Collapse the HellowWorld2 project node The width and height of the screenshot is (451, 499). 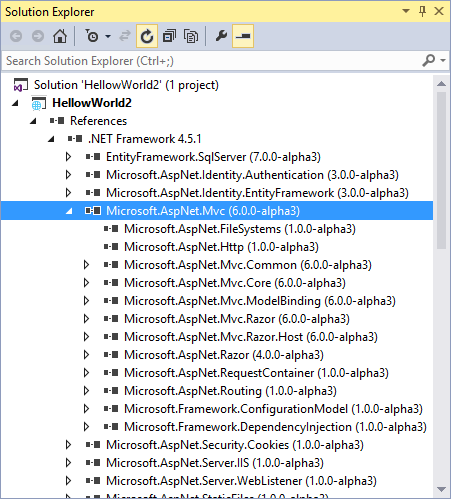pyautogui.click(x=15, y=103)
